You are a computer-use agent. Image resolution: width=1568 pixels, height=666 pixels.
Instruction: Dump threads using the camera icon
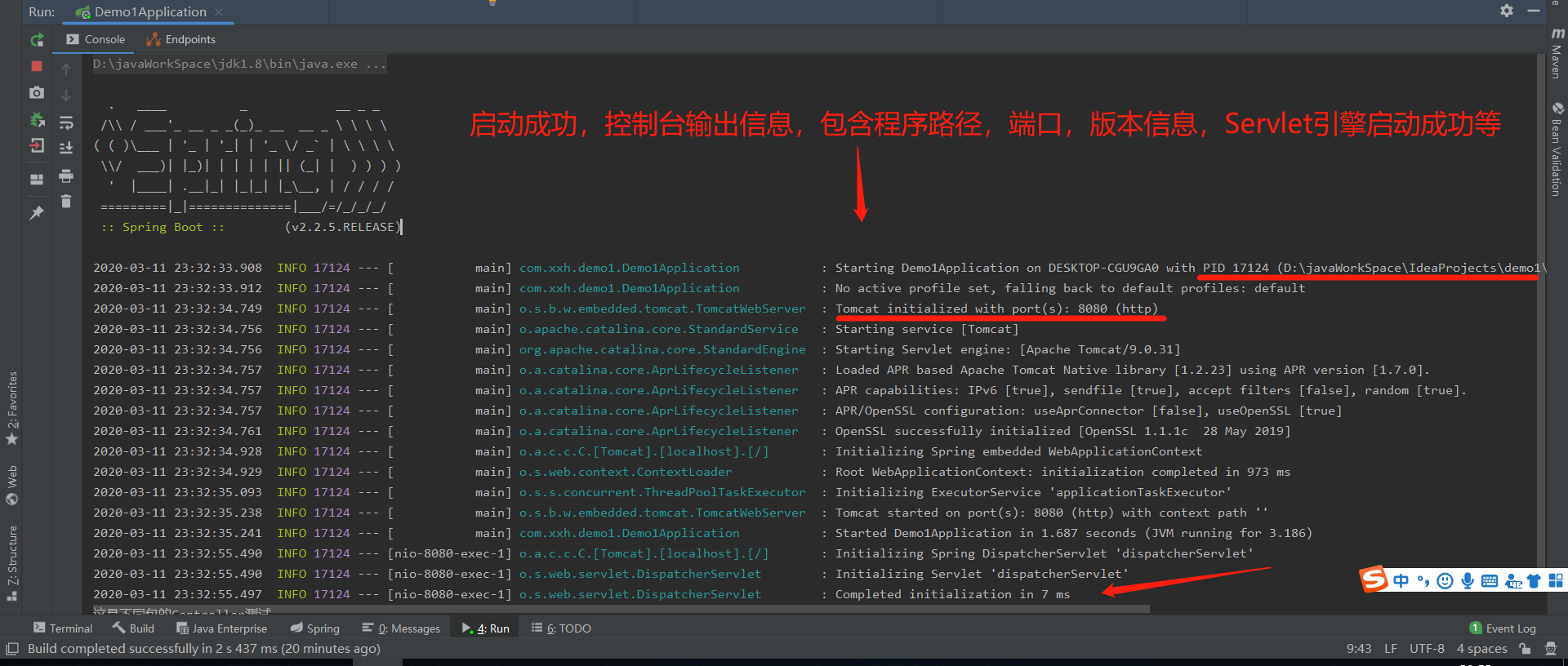pyautogui.click(x=37, y=93)
